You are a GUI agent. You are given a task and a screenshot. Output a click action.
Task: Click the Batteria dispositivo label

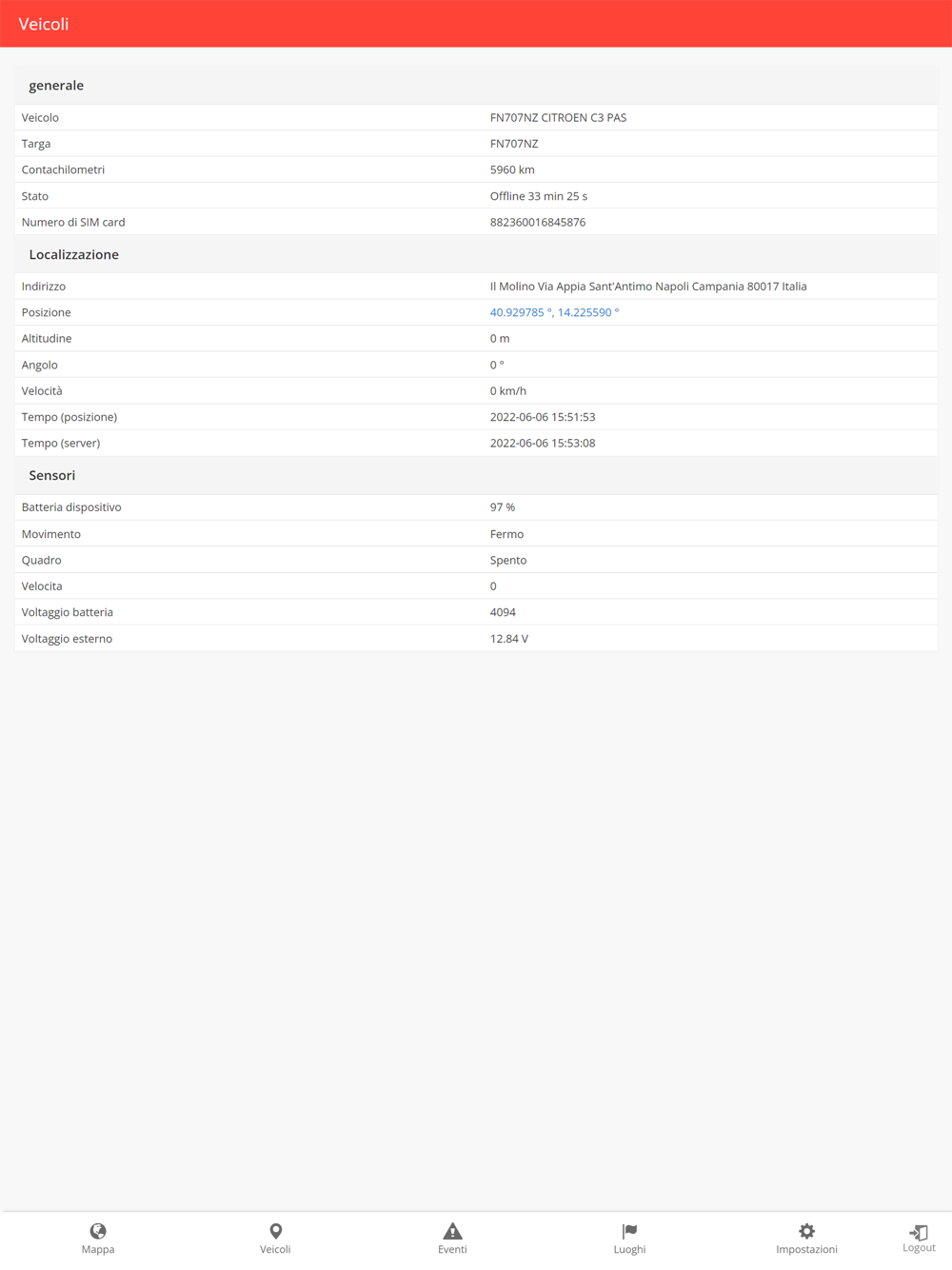pyautogui.click(x=71, y=507)
